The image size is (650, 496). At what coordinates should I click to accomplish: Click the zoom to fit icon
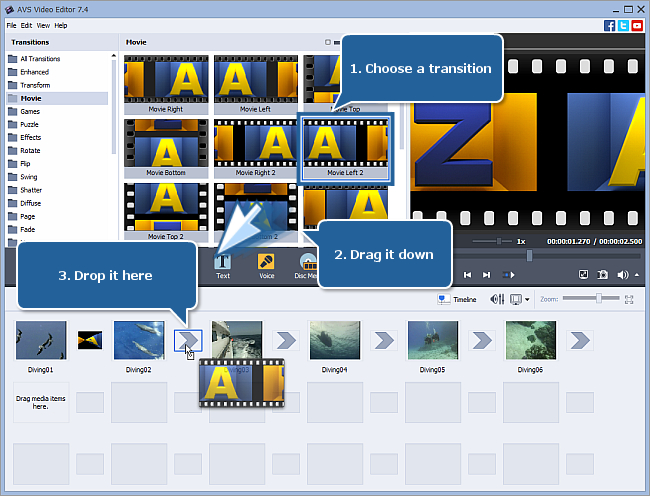629,299
